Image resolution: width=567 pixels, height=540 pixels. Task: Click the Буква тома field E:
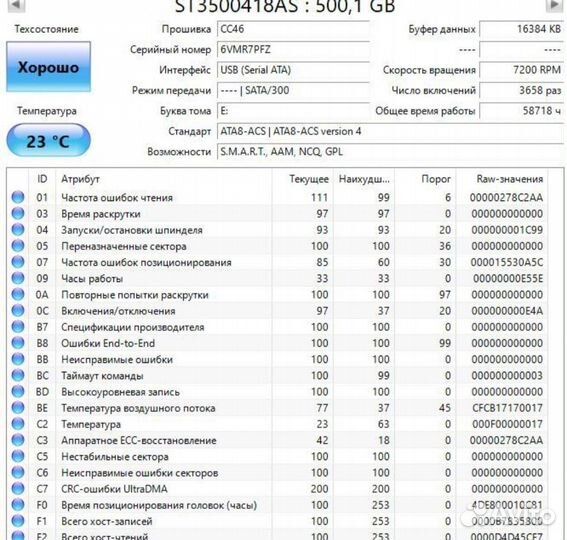pyautogui.click(x=293, y=111)
